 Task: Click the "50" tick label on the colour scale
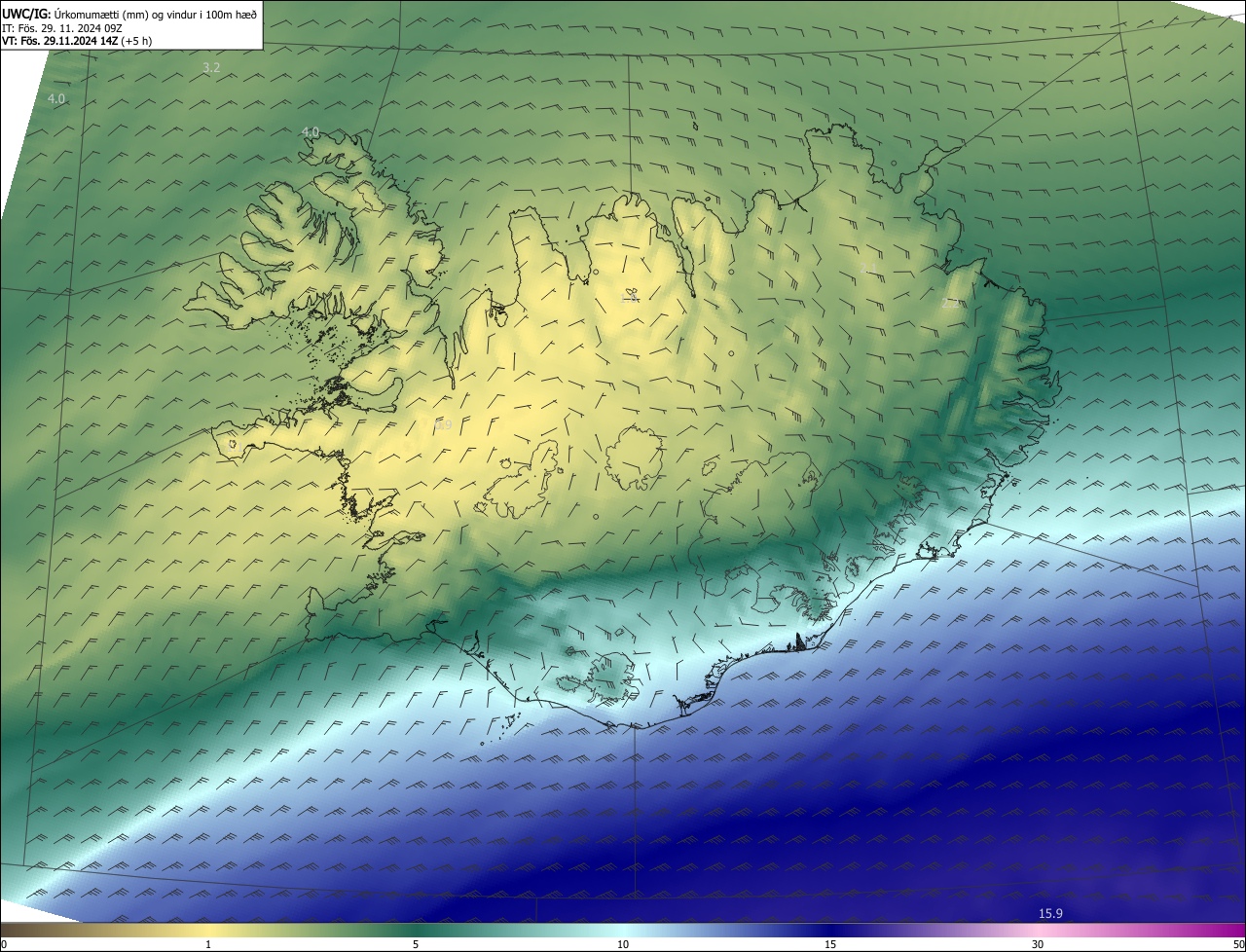tap(1238, 944)
